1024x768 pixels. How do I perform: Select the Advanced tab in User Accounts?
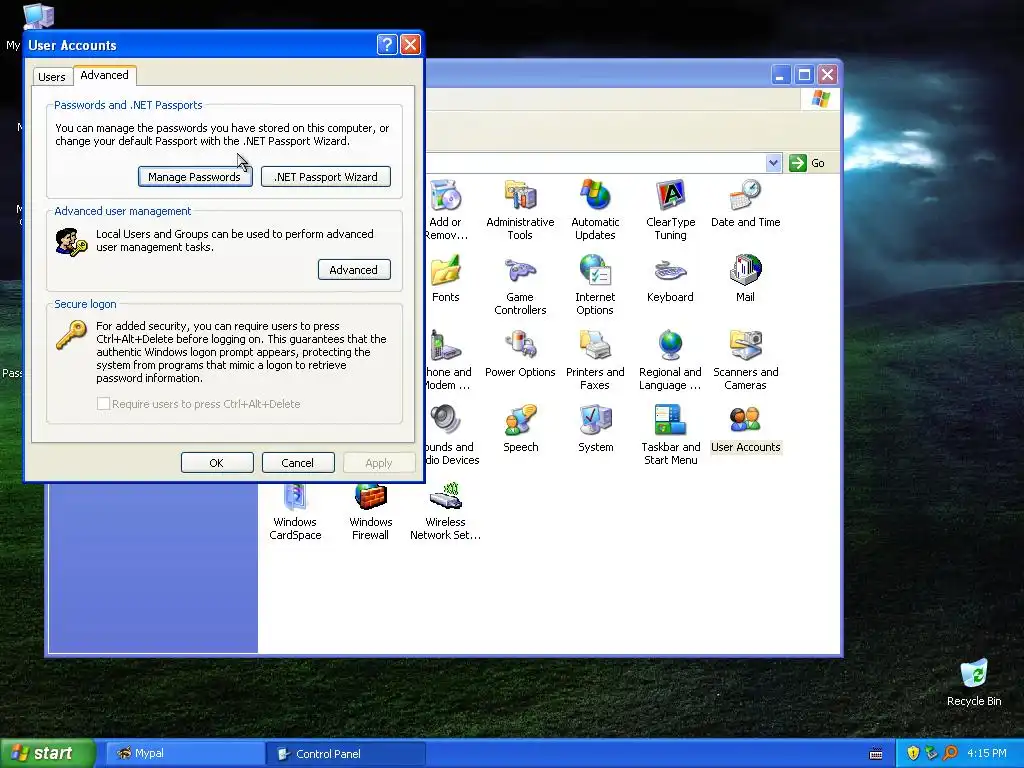click(104, 75)
